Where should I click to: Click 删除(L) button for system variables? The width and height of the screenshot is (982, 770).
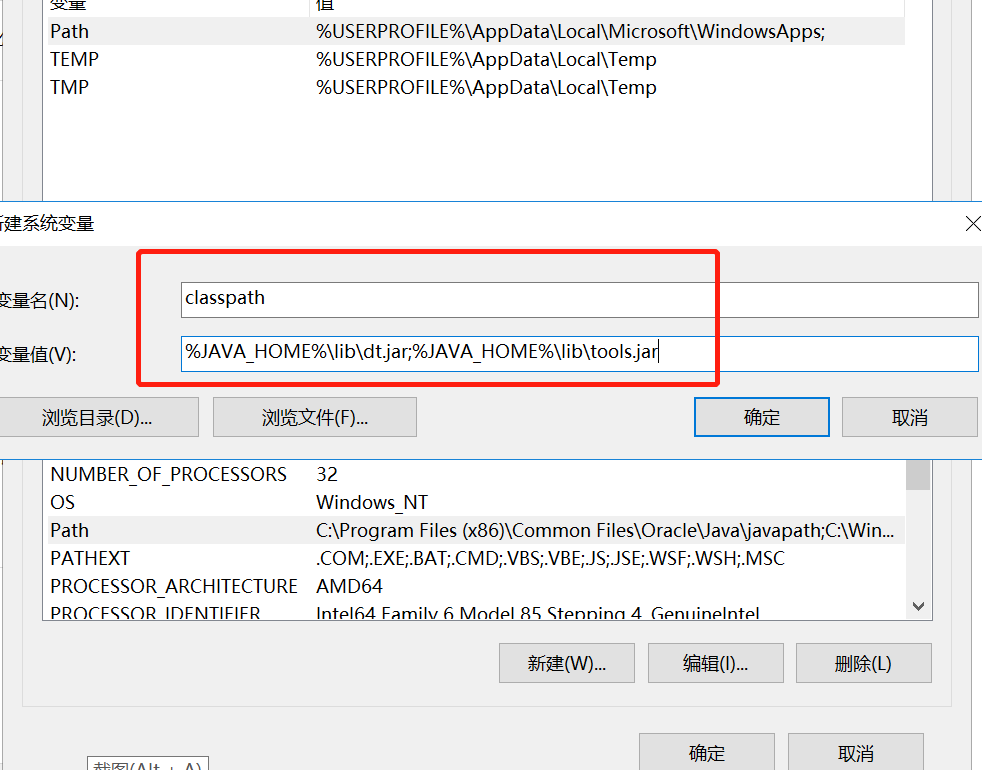pos(864,663)
